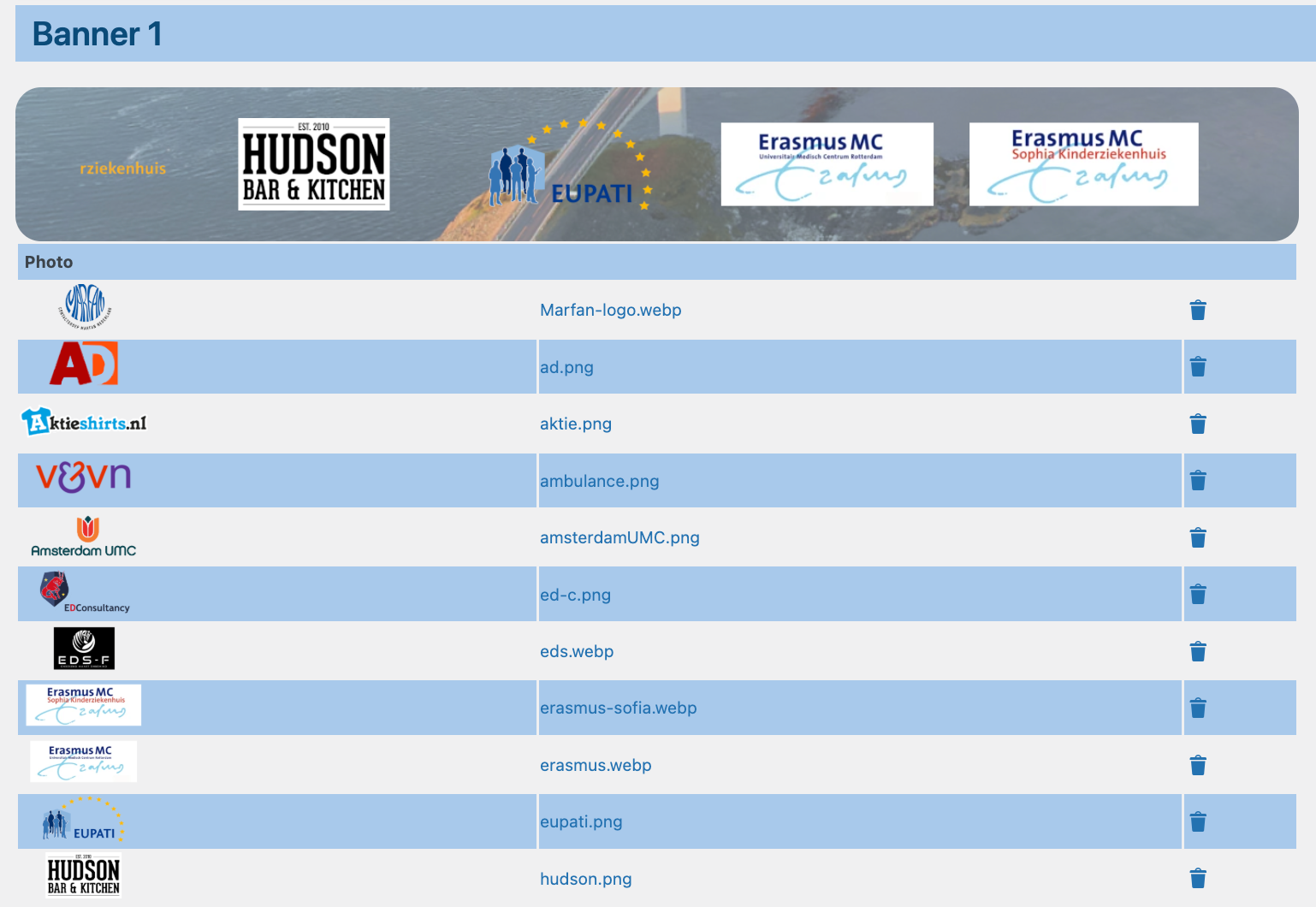Click the AD logo thumbnail
This screenshot has width=1316, height=907.
tap(84, 365)
